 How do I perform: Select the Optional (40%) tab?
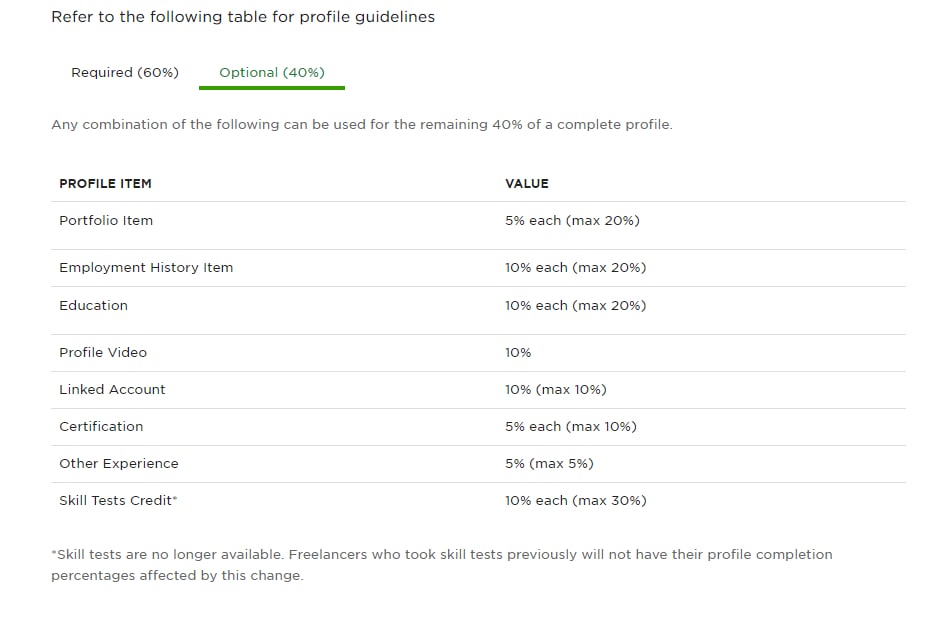tap(272, 73)
